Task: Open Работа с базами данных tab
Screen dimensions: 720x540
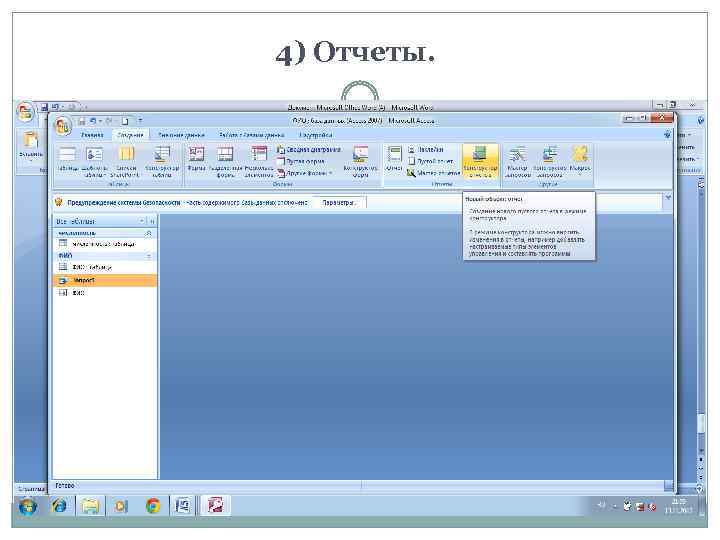Action: pos(251,135)
